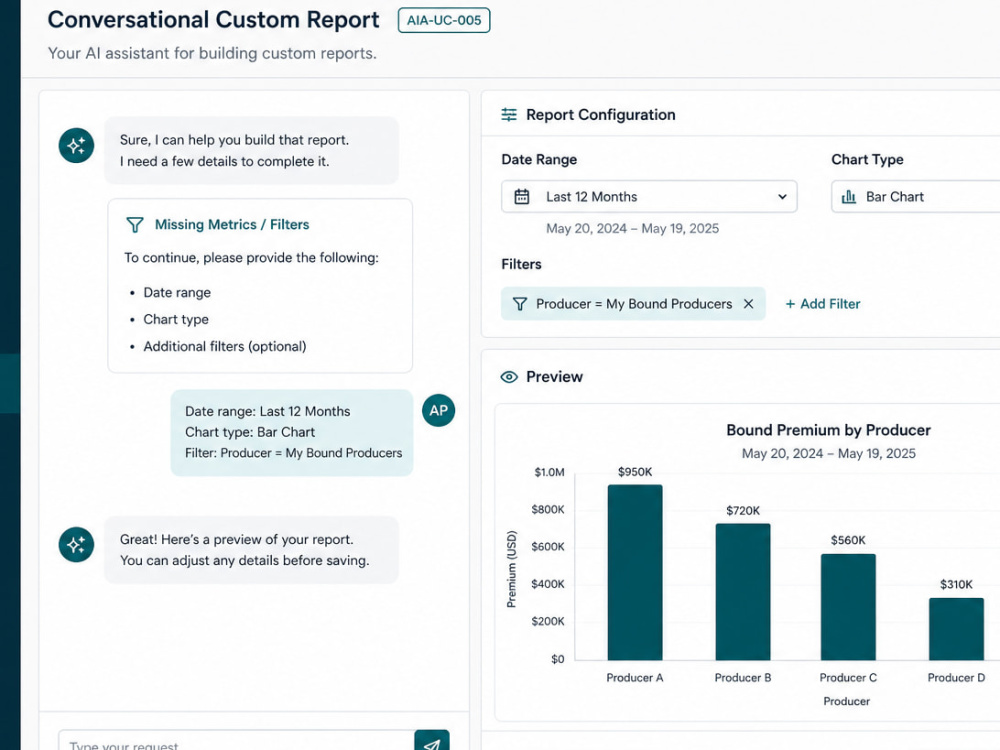The height and width of the screenshot is (750, 1000).
Task: Click the Producer D bar in chart
Action: point(956,629)
